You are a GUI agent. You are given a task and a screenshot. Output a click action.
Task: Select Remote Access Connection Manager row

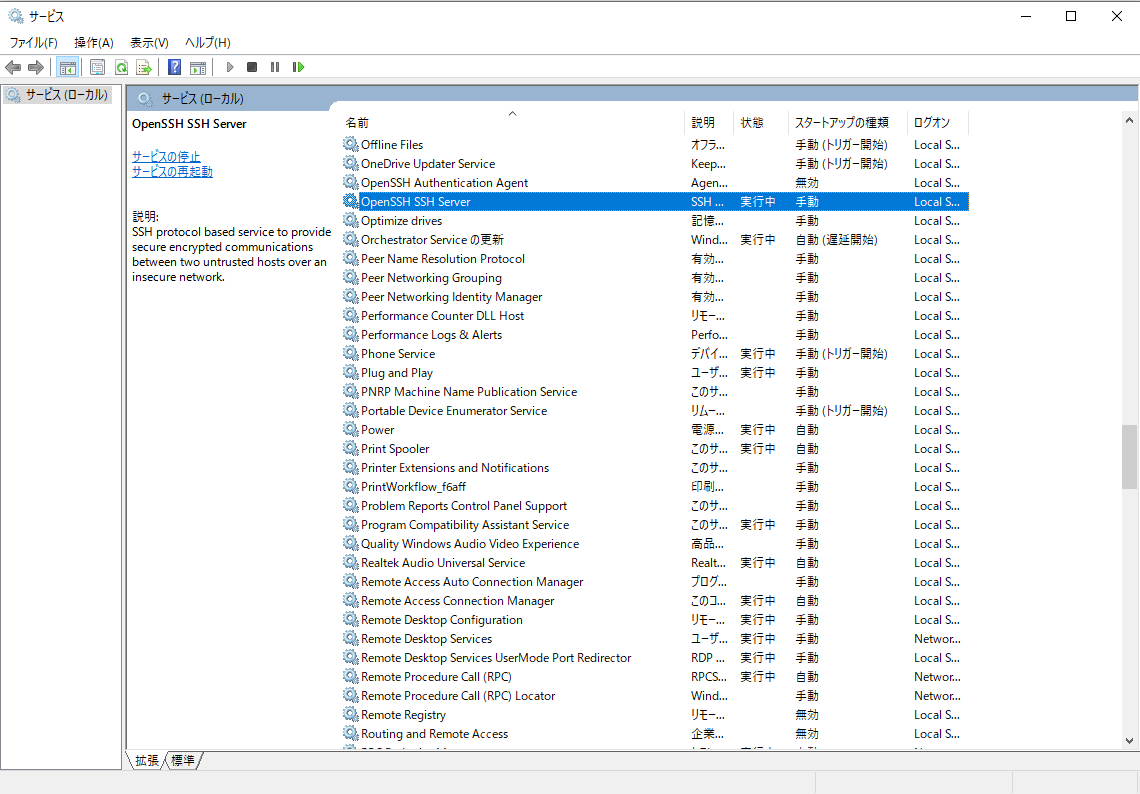tap(655, 600)
